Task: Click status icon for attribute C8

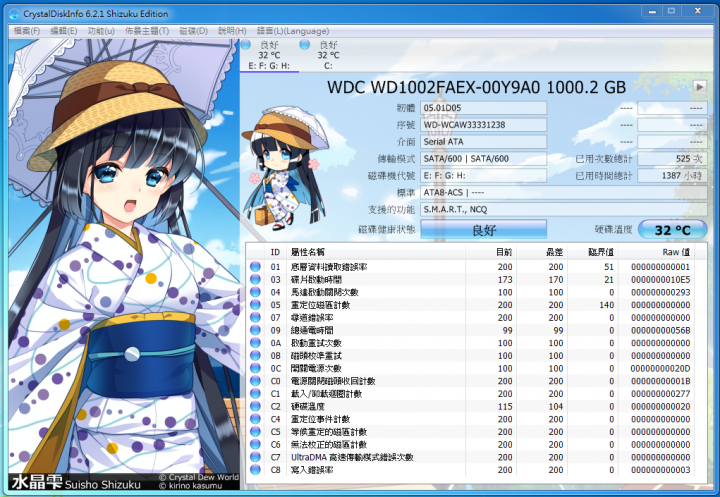Action: (x=255, y=470)
